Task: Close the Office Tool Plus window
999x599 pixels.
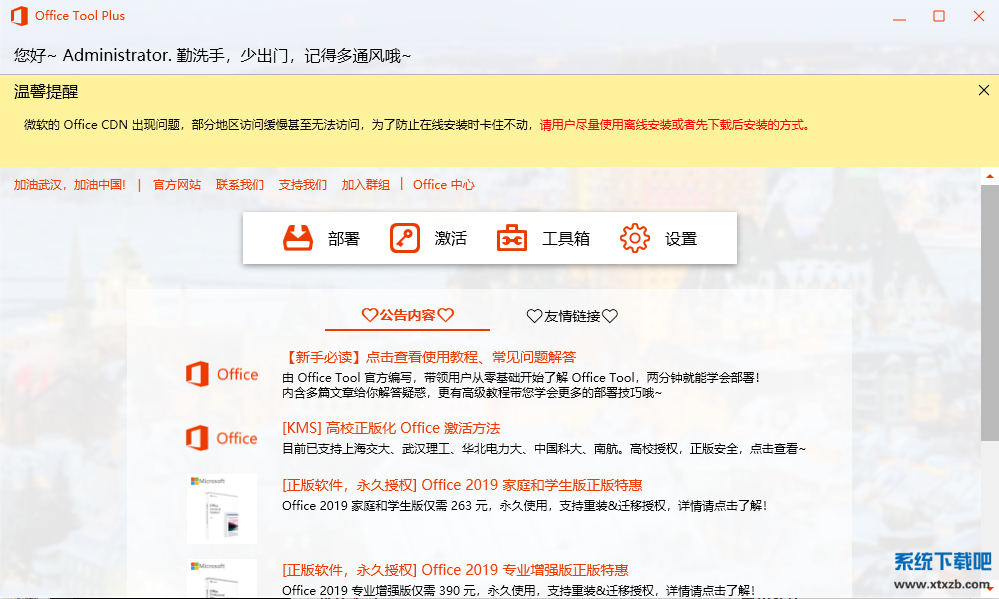Action: click(979, 17)
